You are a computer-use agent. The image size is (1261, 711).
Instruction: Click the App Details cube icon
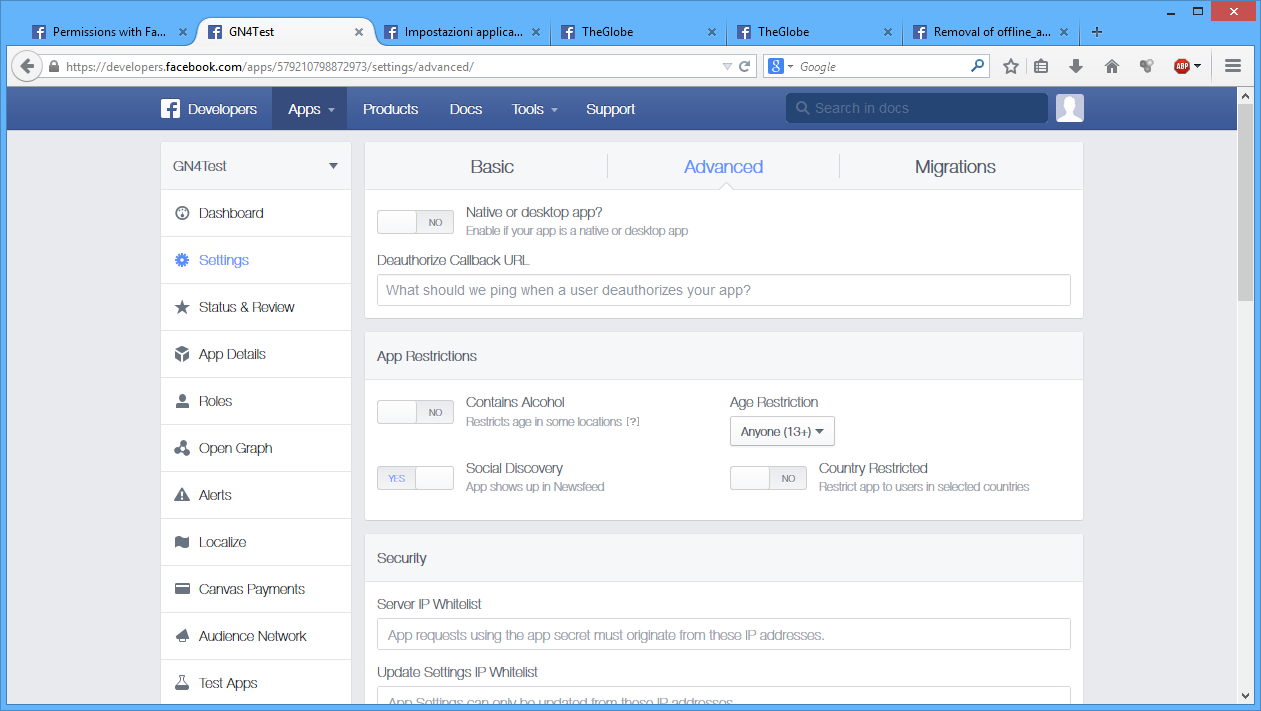click(182, 354)
